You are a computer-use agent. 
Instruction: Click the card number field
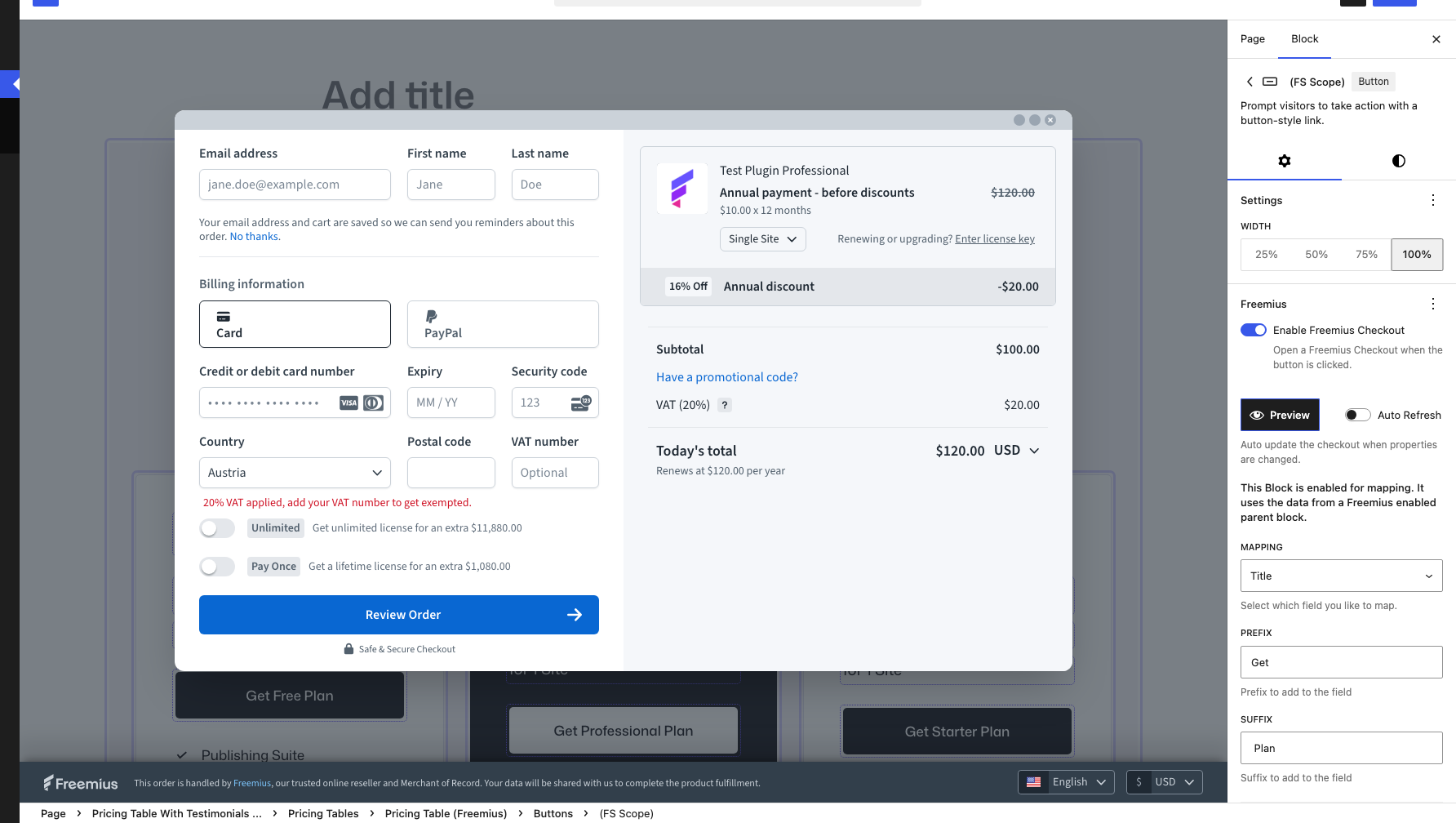(x=295, y=403)
